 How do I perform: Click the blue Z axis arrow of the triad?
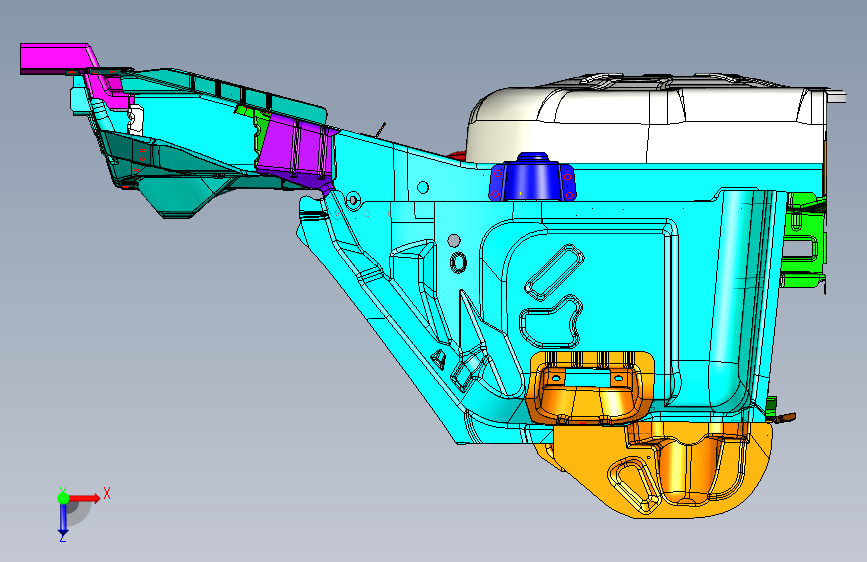[x=63, y=518]
